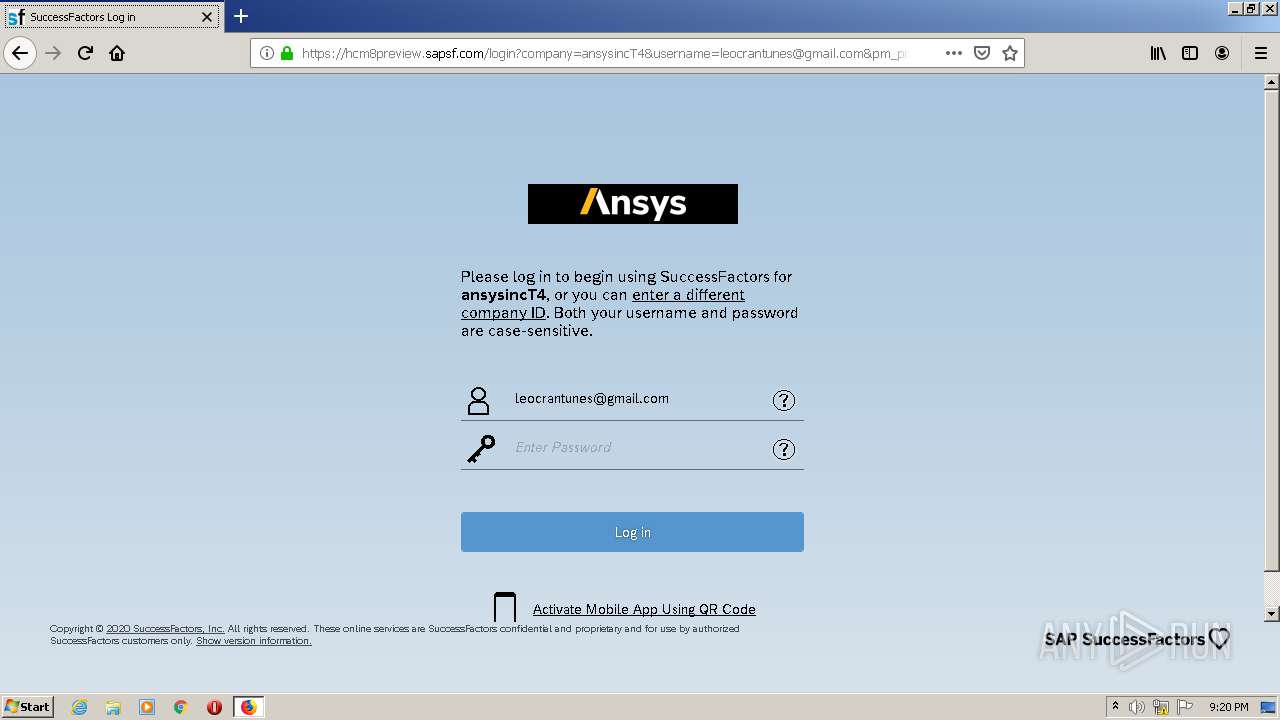Click the 9:20 PM system clock
The image size is (1280, 720).
click(1229, 707)
